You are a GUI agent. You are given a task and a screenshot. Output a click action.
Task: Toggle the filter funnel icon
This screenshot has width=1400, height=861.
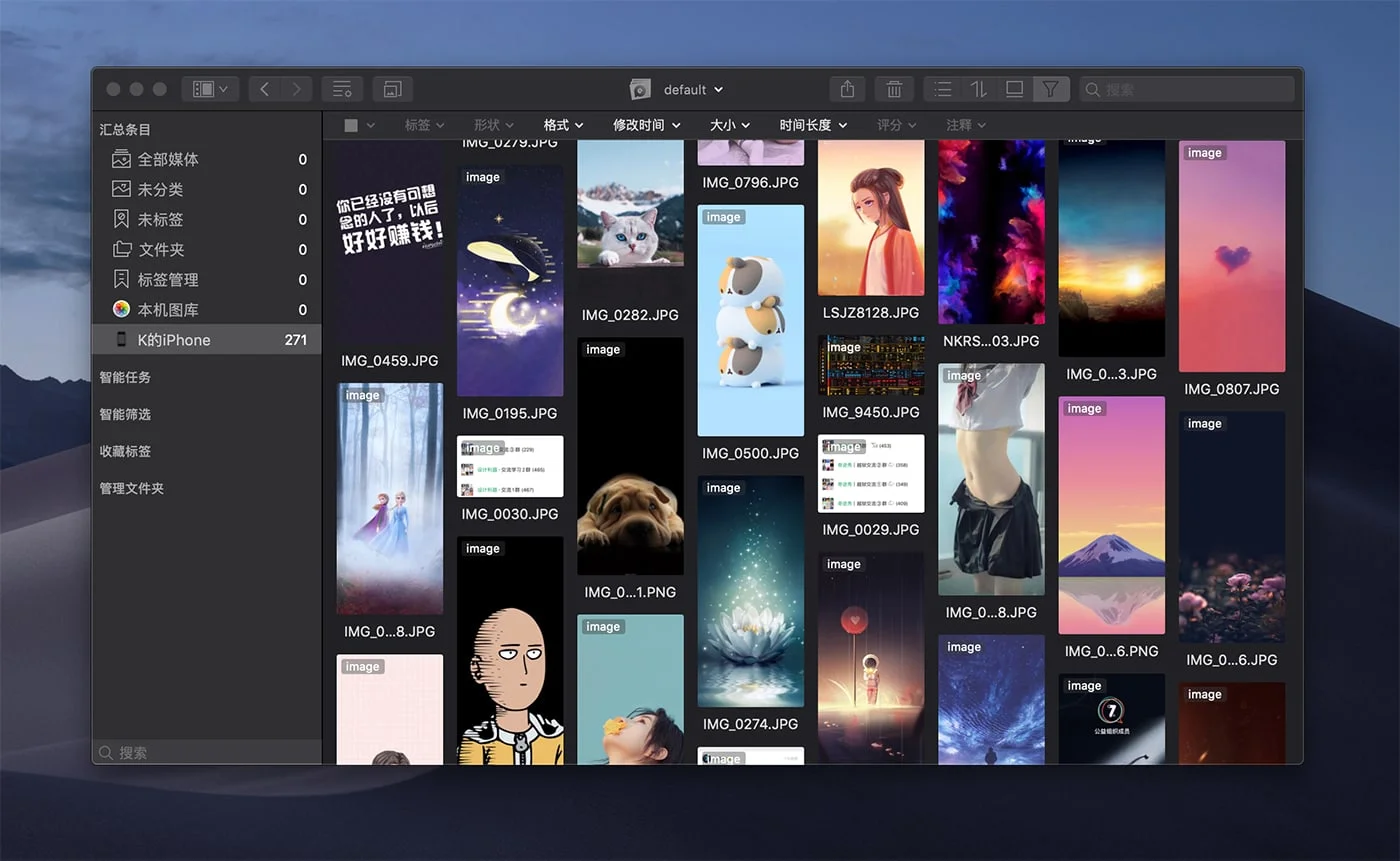(1050, 89)
